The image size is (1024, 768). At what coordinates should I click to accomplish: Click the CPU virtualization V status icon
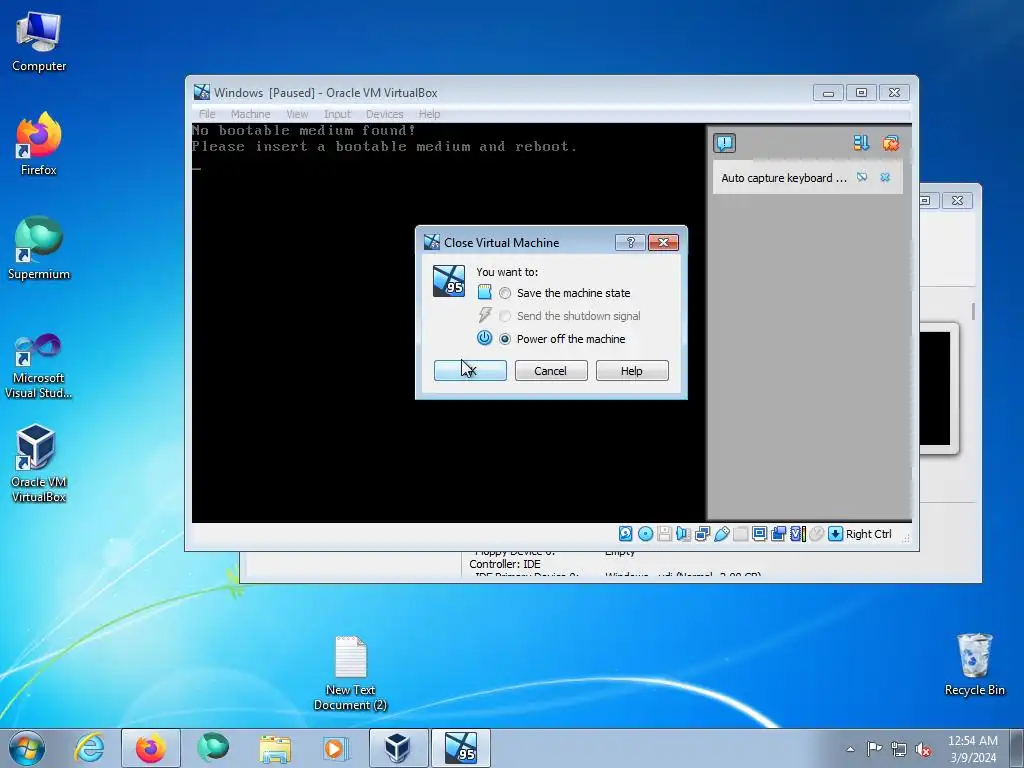coord(797,534)
